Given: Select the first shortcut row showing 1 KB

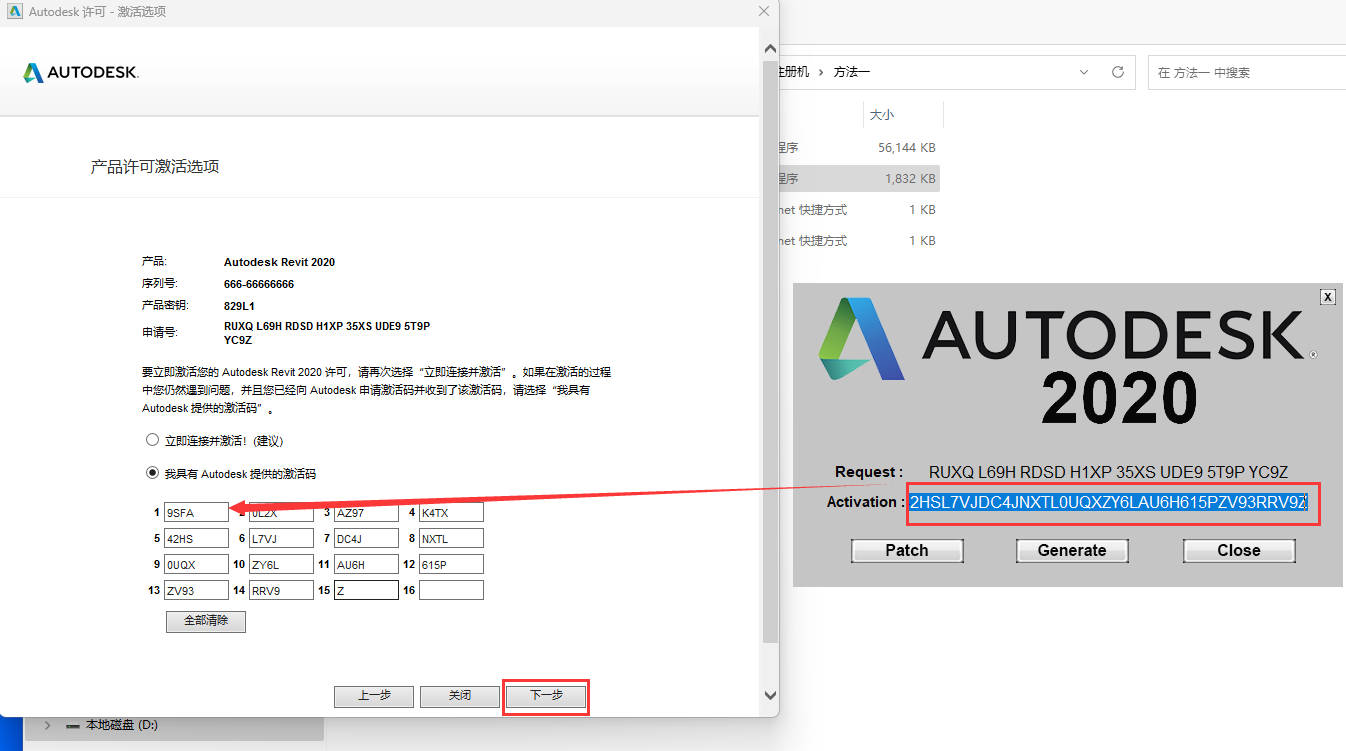Looking at the screenshot, I should tap(858, 210).
